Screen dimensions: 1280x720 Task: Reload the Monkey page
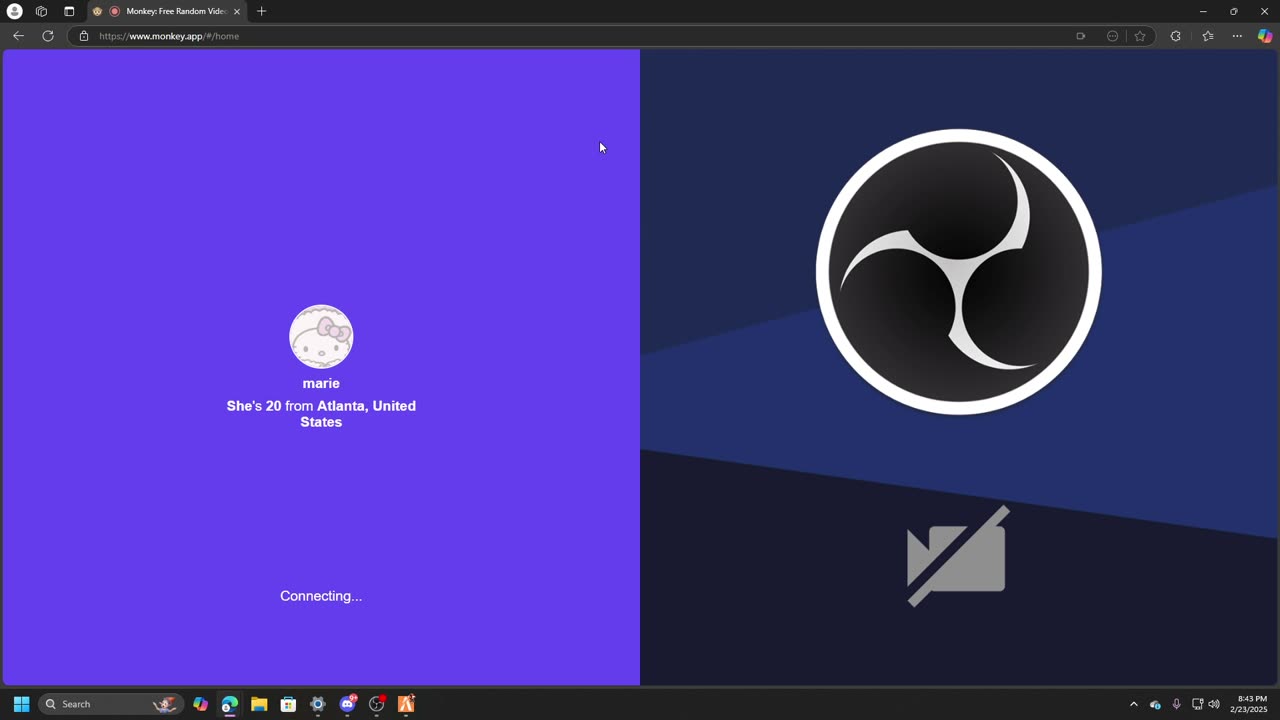tap(47, 36)
